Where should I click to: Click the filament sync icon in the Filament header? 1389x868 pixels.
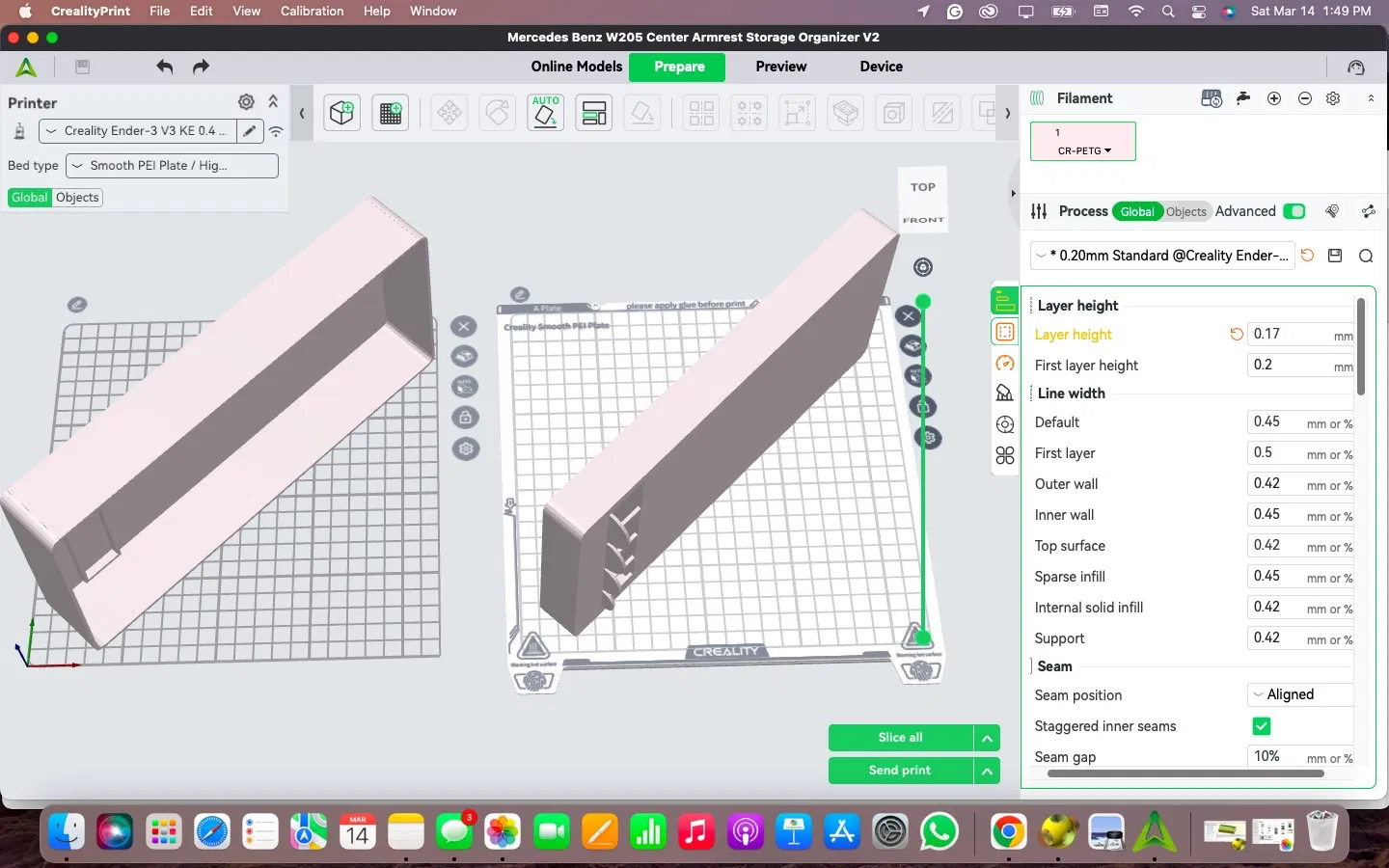[x=1212, y=98]
